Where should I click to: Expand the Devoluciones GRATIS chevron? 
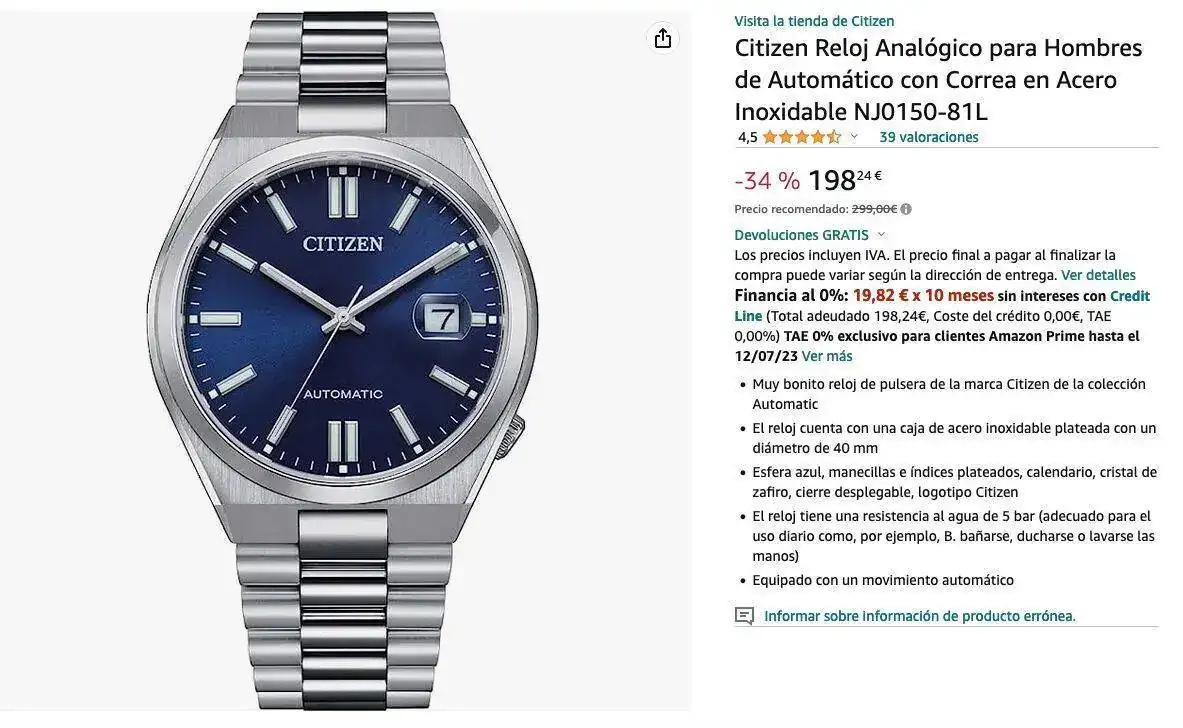pos(880,235)
